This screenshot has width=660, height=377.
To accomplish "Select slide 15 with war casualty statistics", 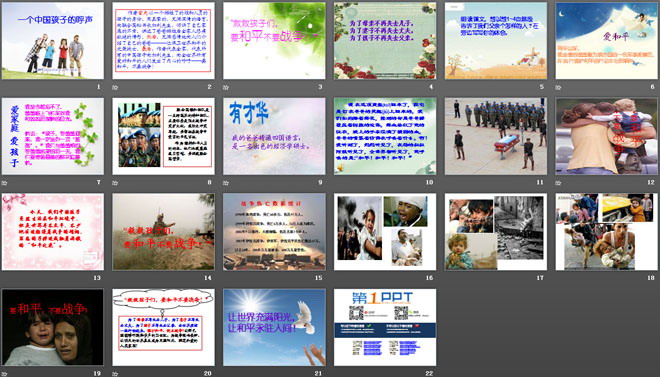I will tap(274, 231).
